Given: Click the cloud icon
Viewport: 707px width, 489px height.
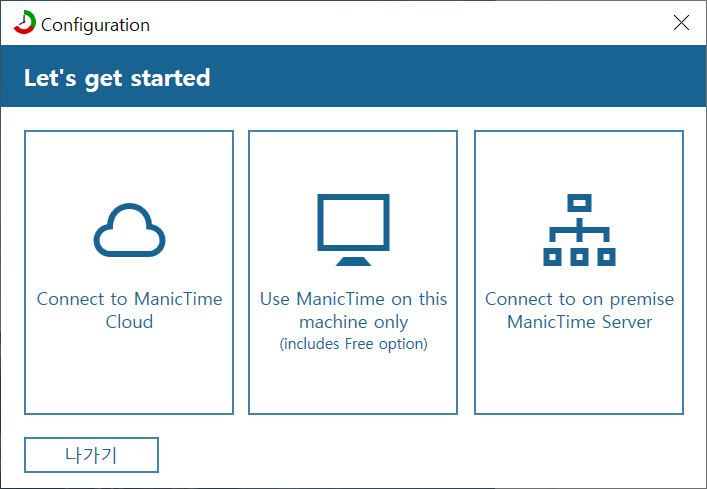Looking at the screenshot, I should coord(129,230).
